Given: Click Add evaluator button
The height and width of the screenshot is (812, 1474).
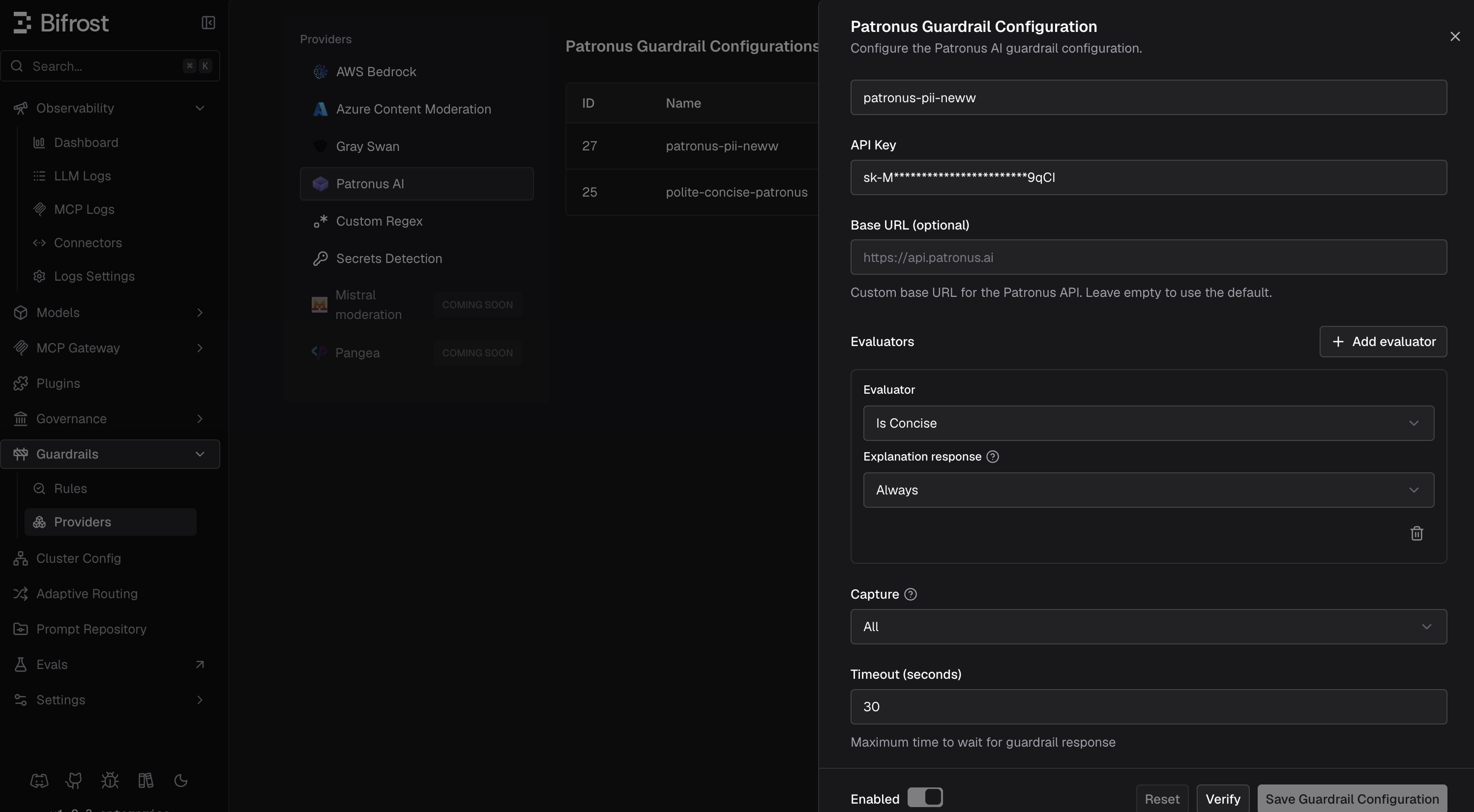Looking at the screenshot, I should pos(1383,342).
